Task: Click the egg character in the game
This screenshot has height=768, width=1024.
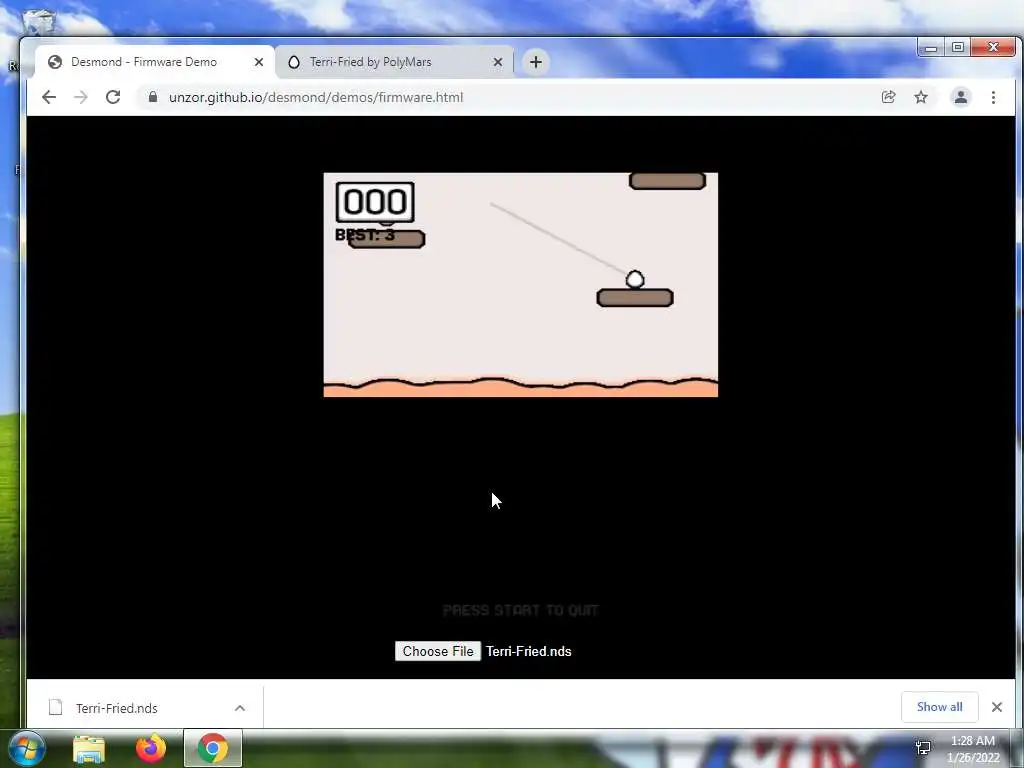Action: pos(635,280)
